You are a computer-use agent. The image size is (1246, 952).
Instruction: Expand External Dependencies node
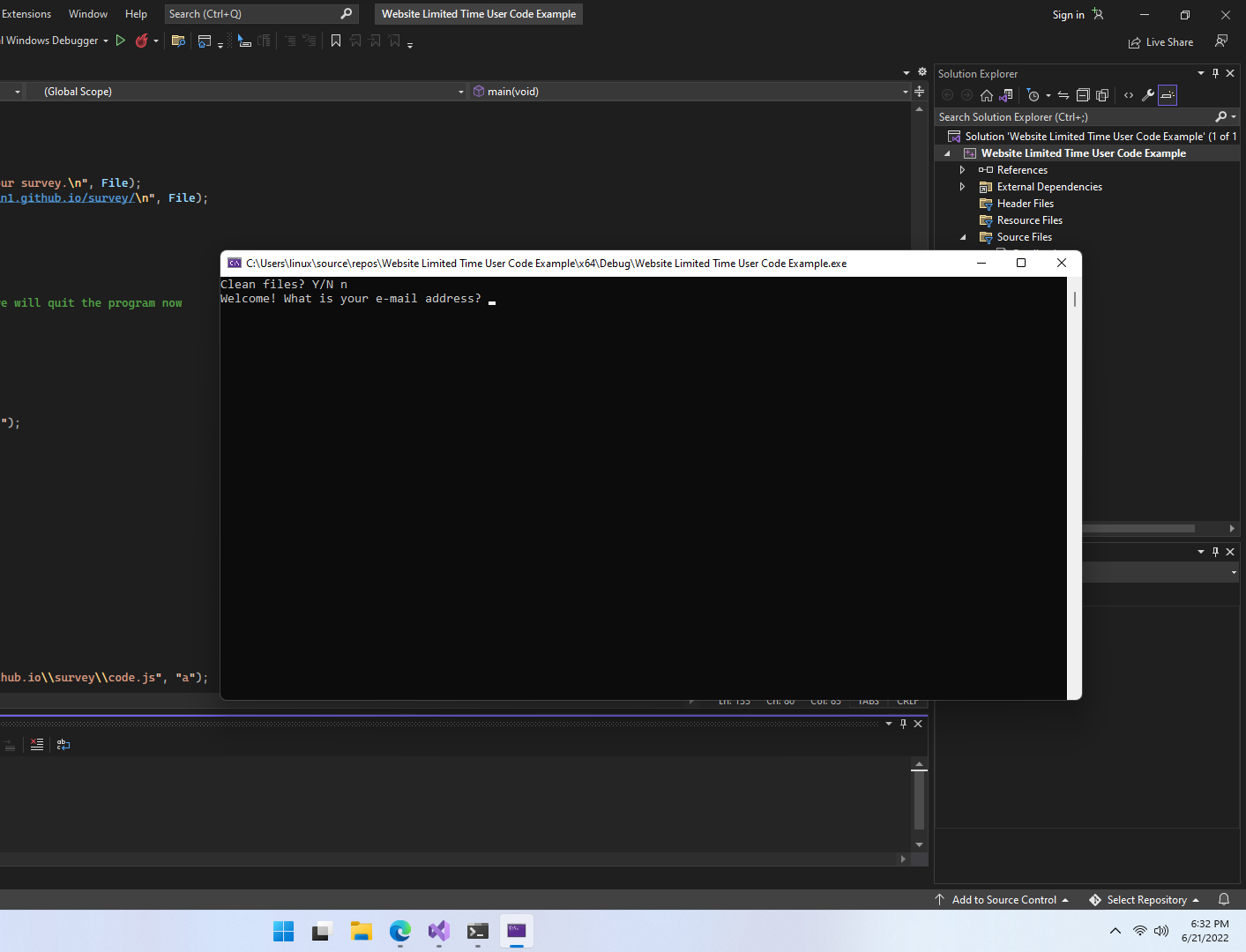click(x=962, y=187)
